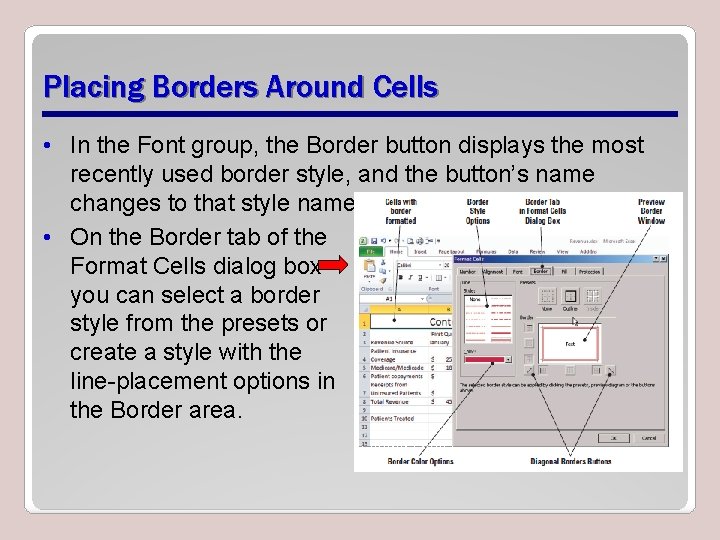Open the font name dropdown
This screenshot has height=540, width=720.
click(440, 265)
